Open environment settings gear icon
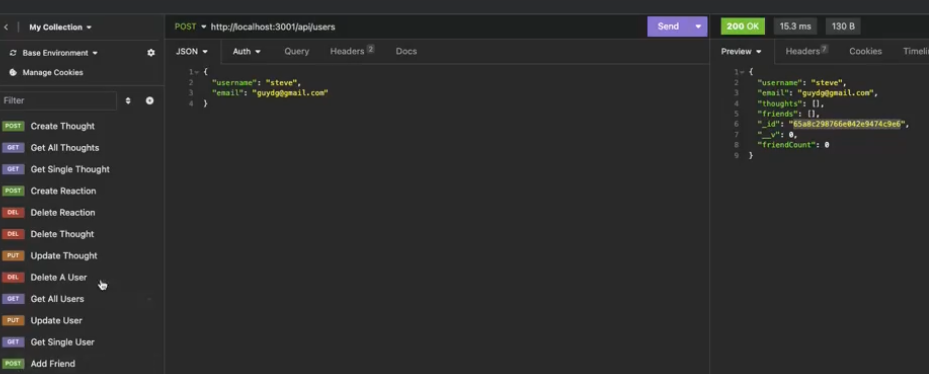This screenshot has width=929, height=374. pos(150,53)
